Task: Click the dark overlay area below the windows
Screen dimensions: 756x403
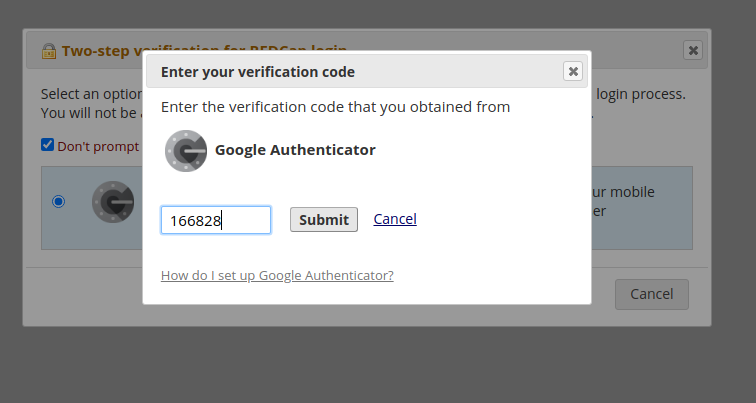Action: click(x=378, y=366)
